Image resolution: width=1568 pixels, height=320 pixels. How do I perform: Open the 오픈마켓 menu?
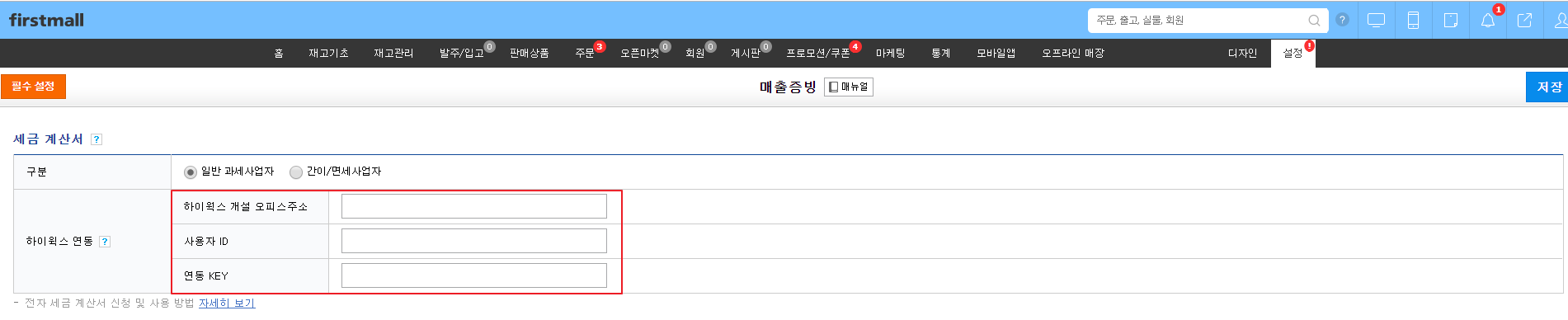tap(640, 53)
